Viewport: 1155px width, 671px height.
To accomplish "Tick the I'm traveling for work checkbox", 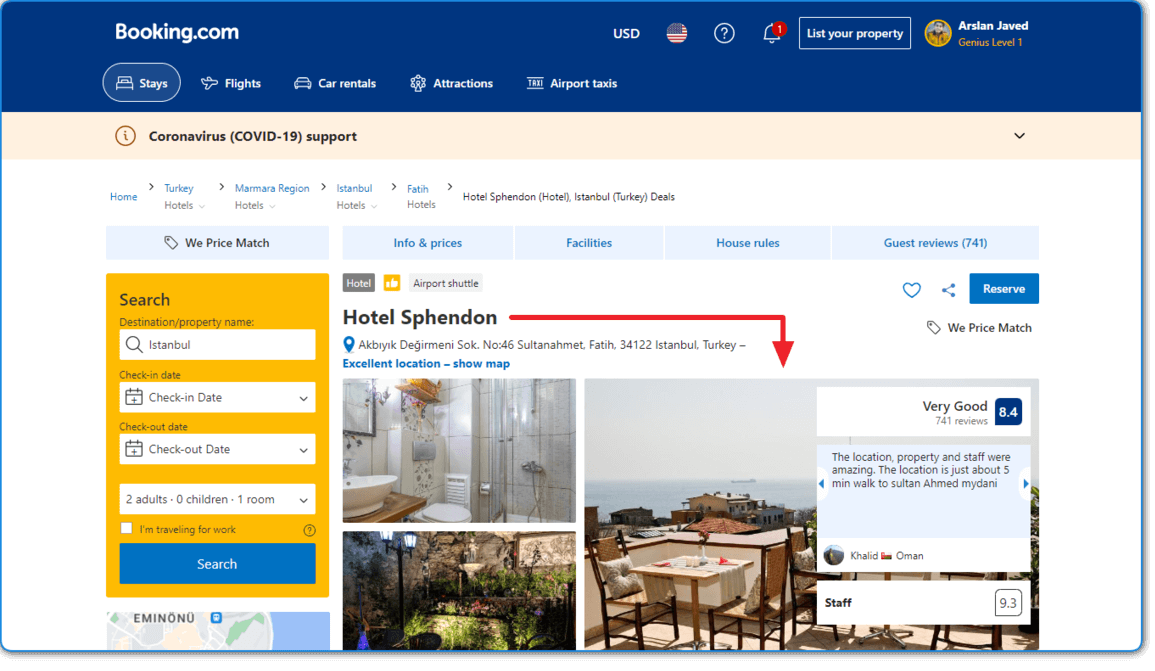I will [127, 529].
